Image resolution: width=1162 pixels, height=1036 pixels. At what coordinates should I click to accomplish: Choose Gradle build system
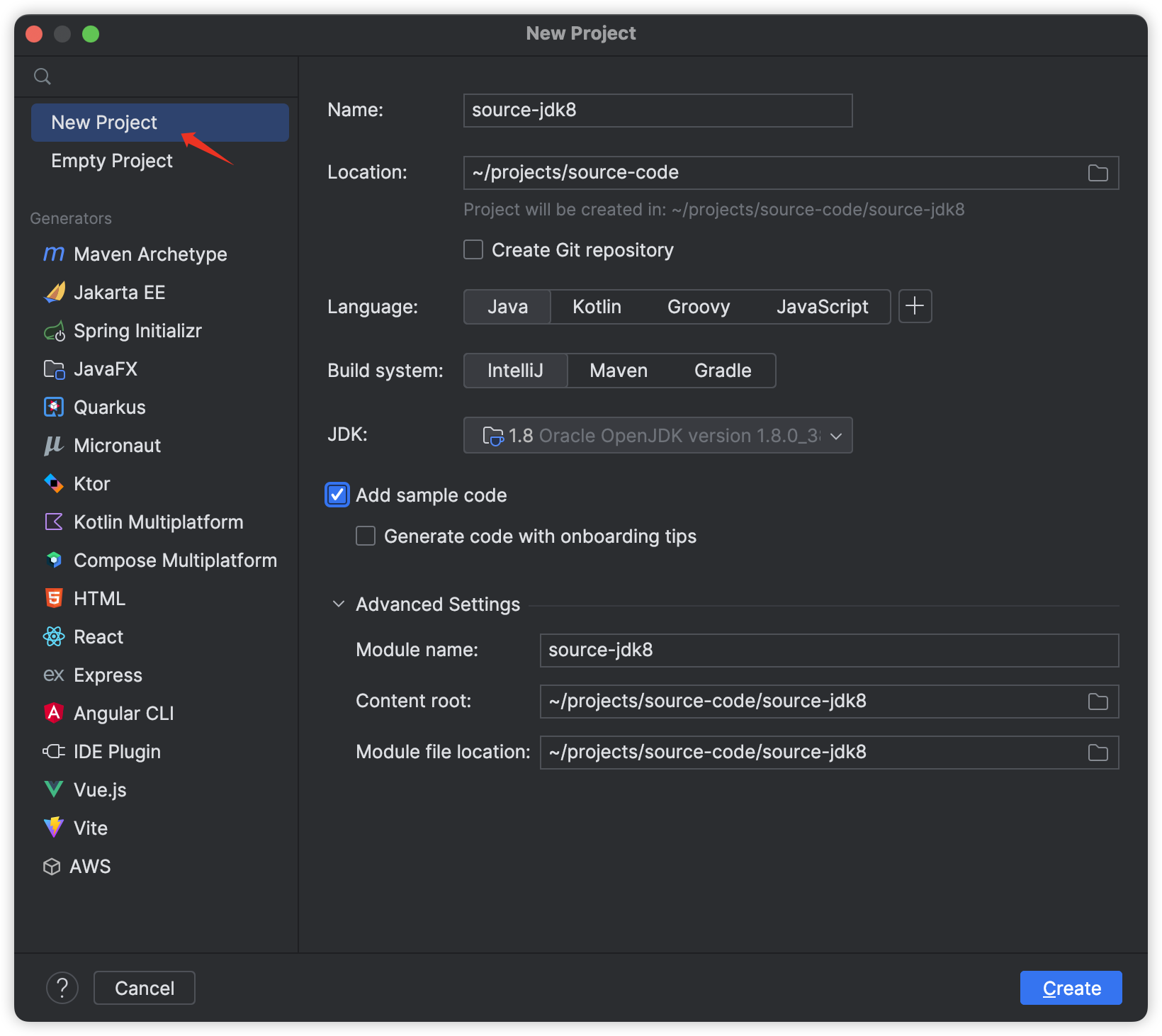(x=723, y=370)
